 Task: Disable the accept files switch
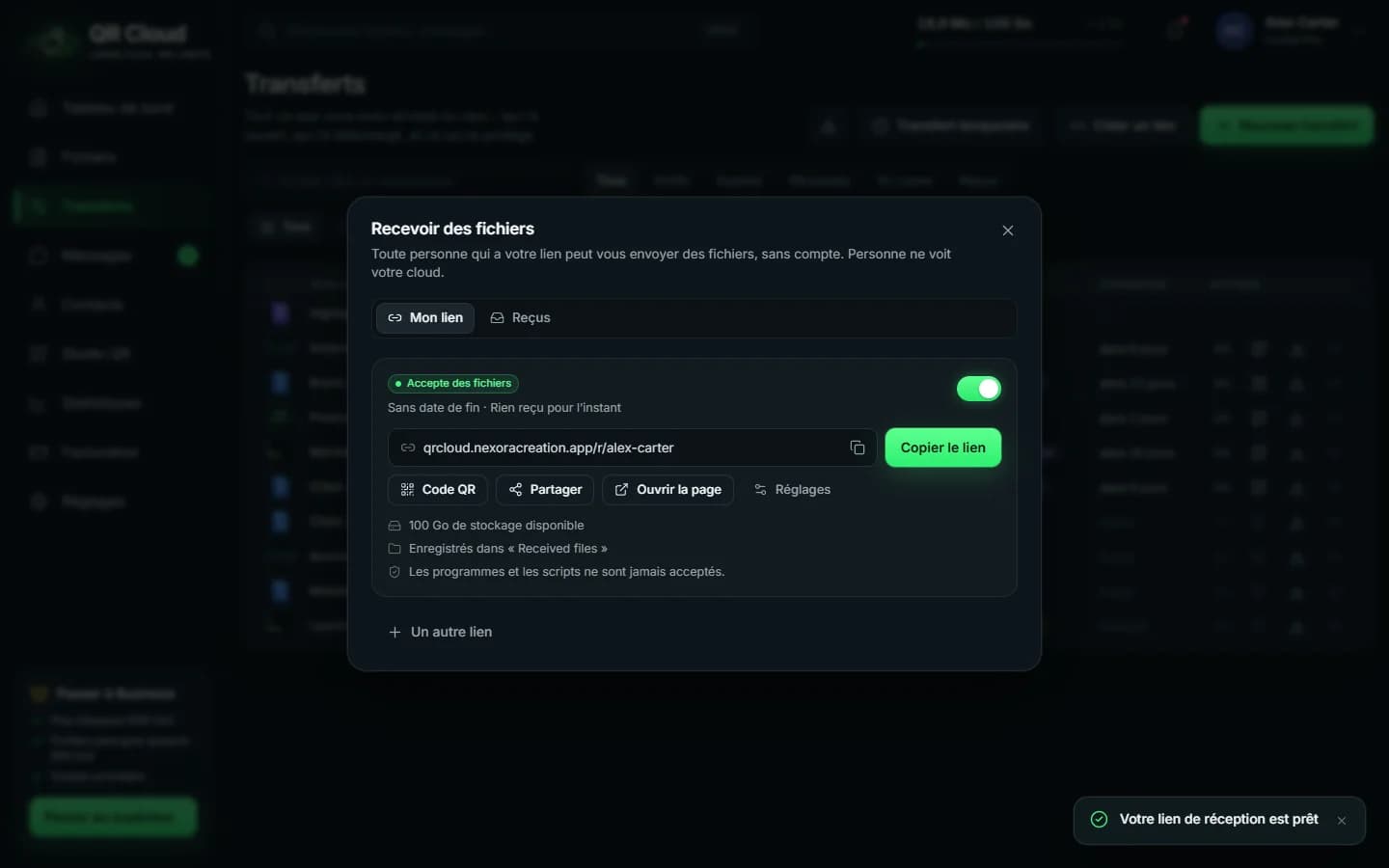pos(978,389)
